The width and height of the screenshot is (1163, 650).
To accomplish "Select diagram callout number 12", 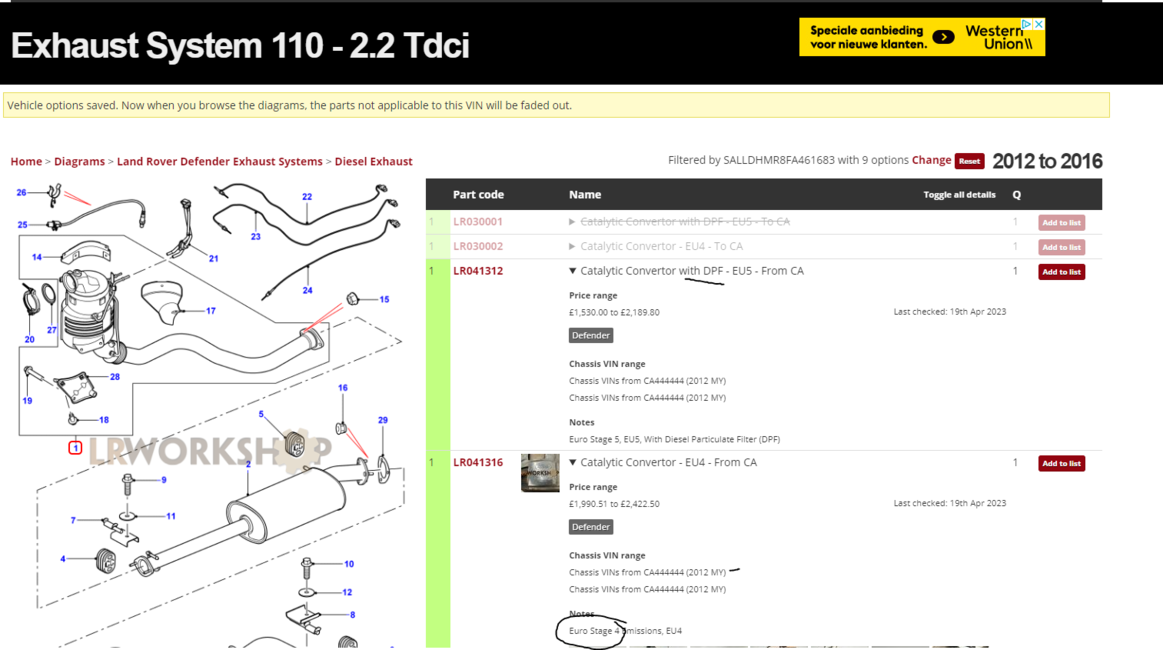I will pos(347,592).
